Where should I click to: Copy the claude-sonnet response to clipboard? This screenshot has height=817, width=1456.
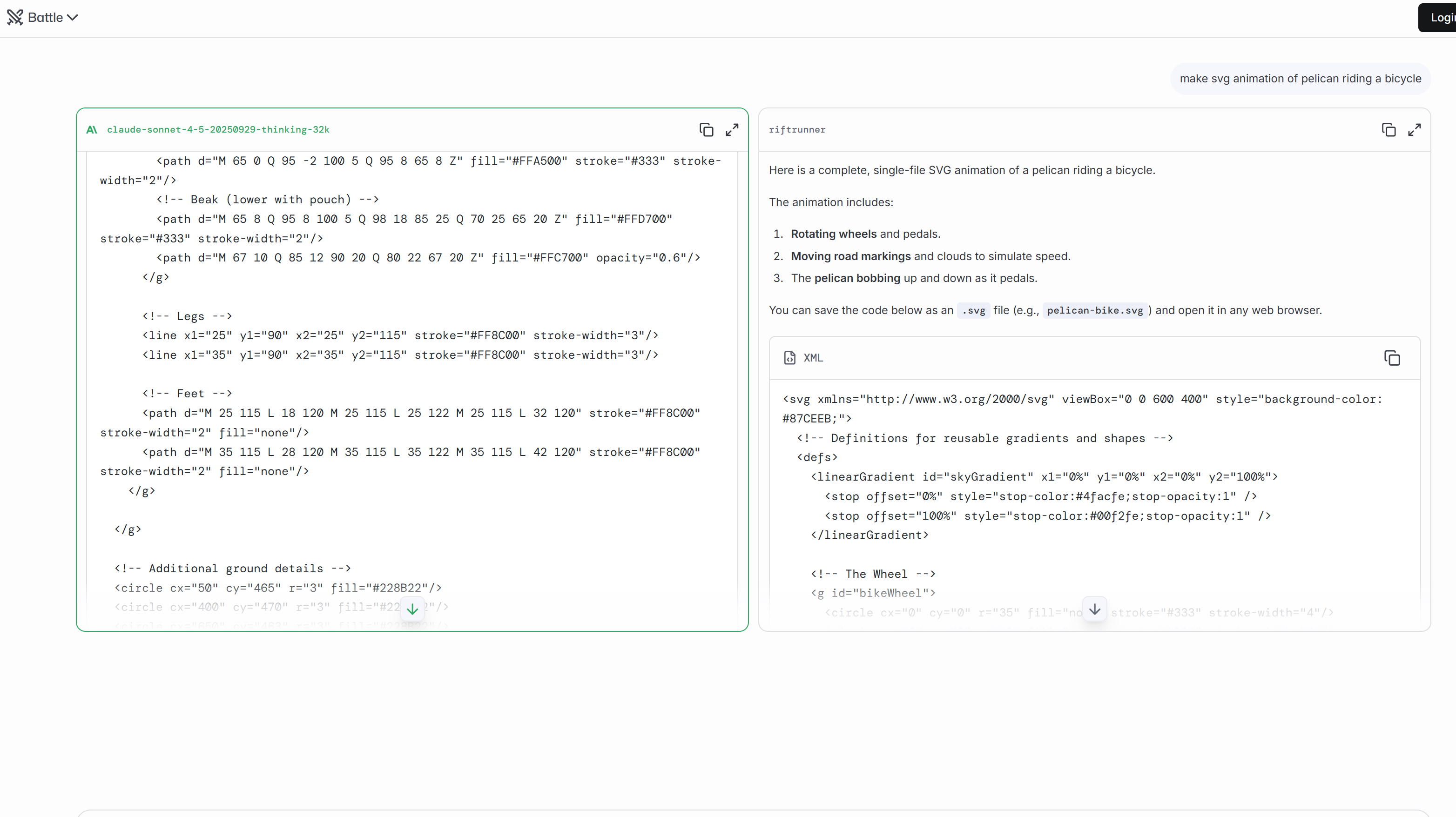coord(706,130)
